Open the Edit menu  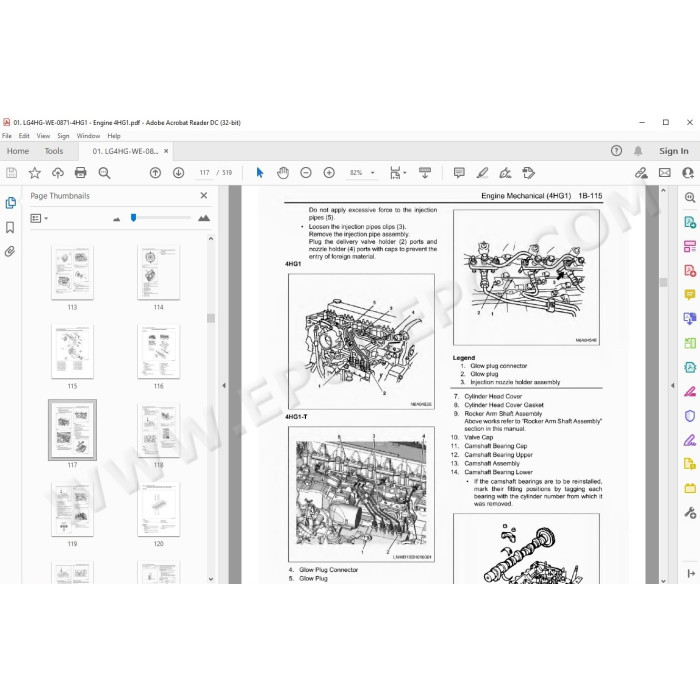click(x=24, y=136)
